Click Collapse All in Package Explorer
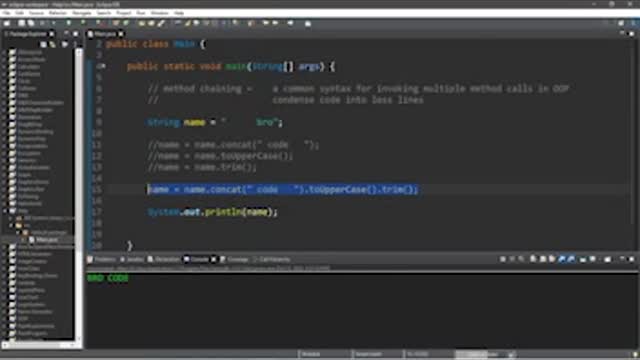The image size is (640, 360). [x=43, y=44]
